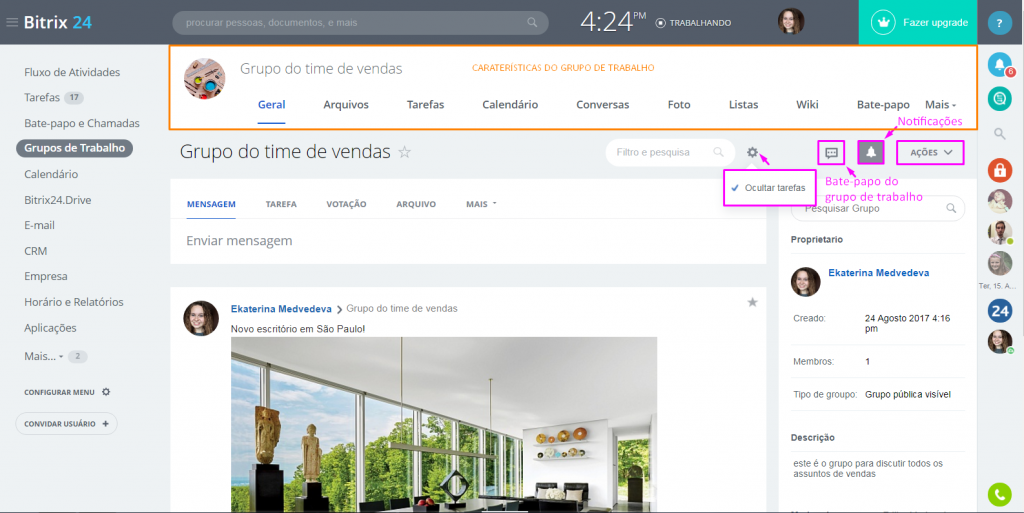Select the VOTAÇÃO composer tab
Image resolution: width=1024 pixels, height=513 pixels.
tap(346, 204)
